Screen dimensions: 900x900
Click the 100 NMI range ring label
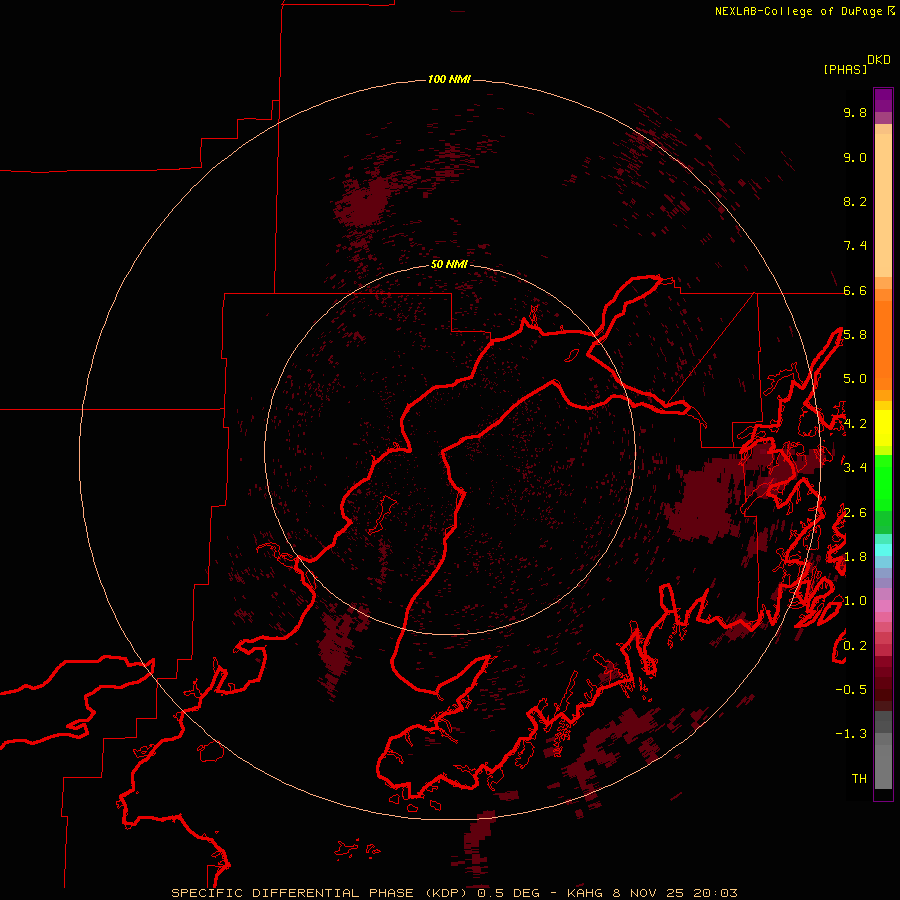point(449,79)
